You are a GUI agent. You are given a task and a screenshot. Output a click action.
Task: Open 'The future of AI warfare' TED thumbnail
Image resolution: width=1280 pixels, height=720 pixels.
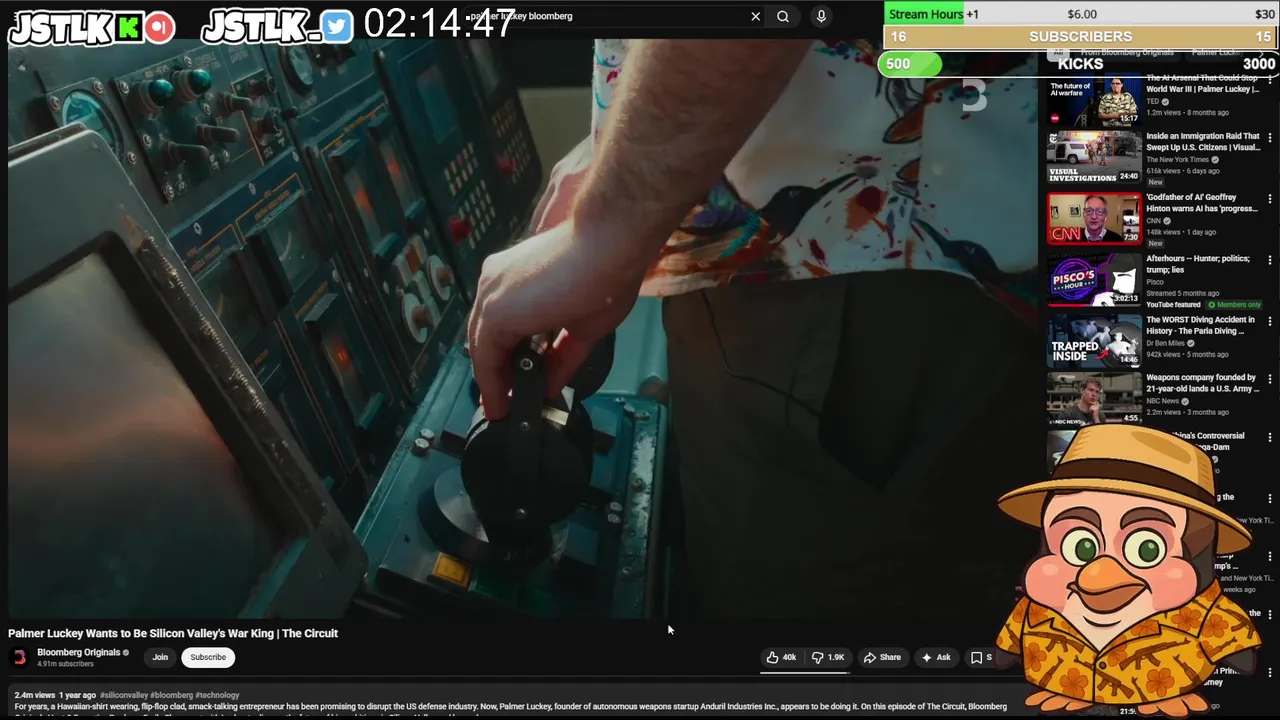[1094, 100]
